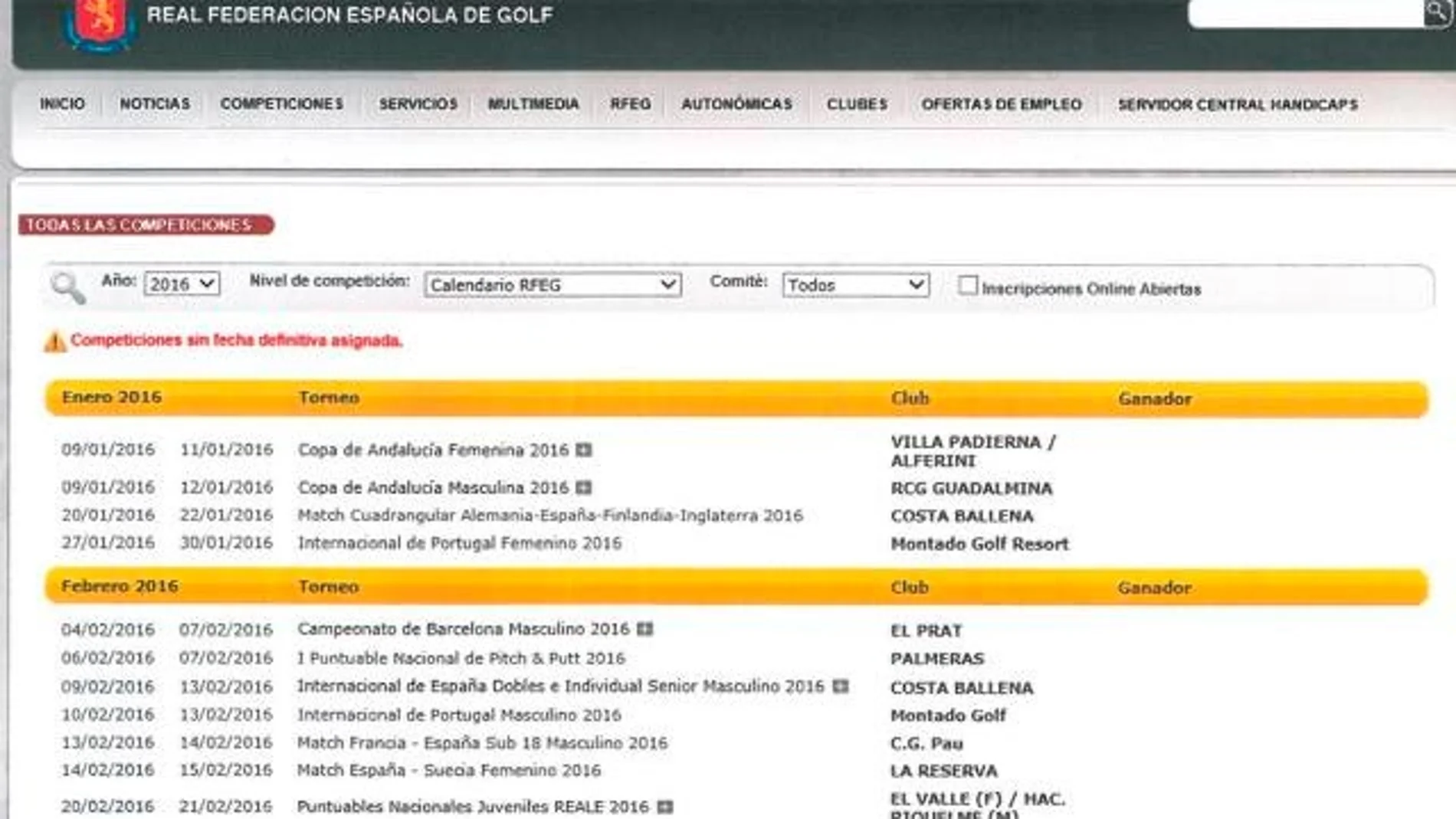The height and width of the screenshot is (819, 1456).
Task: Click the Enero 2016 month header
Action: (x=112, y=397)
